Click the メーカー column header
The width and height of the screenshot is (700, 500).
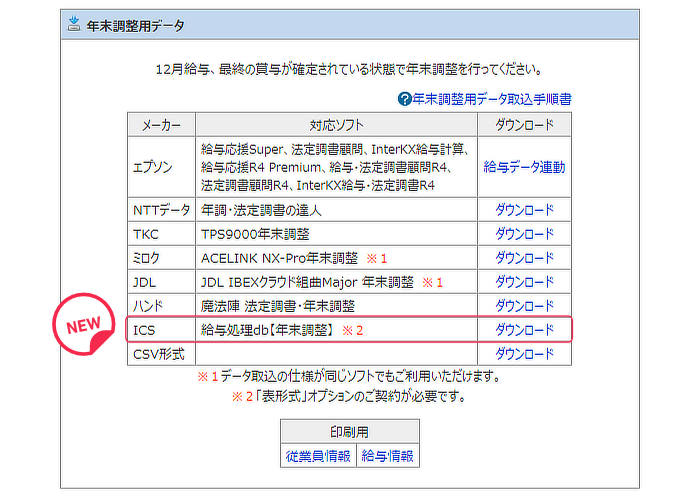click(160, 125)
